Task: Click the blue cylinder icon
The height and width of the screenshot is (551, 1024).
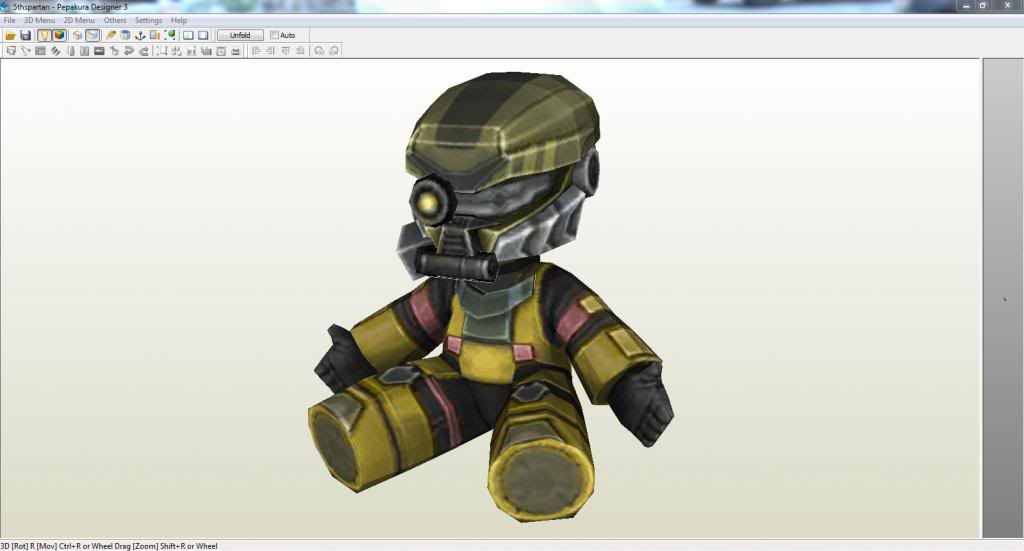Action: (x=125, y=35)
